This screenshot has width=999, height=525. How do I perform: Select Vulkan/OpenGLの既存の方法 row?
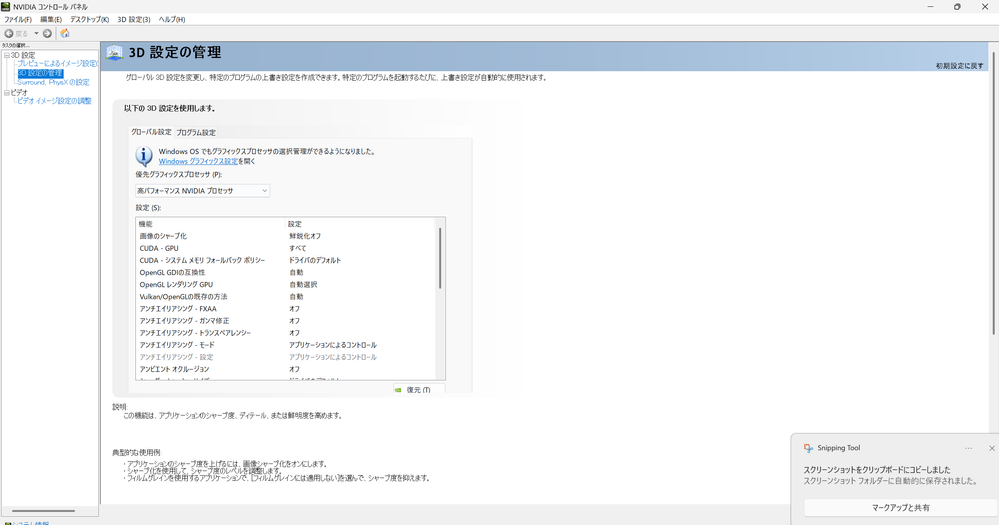pyautogui.click(x=285, y=296)
